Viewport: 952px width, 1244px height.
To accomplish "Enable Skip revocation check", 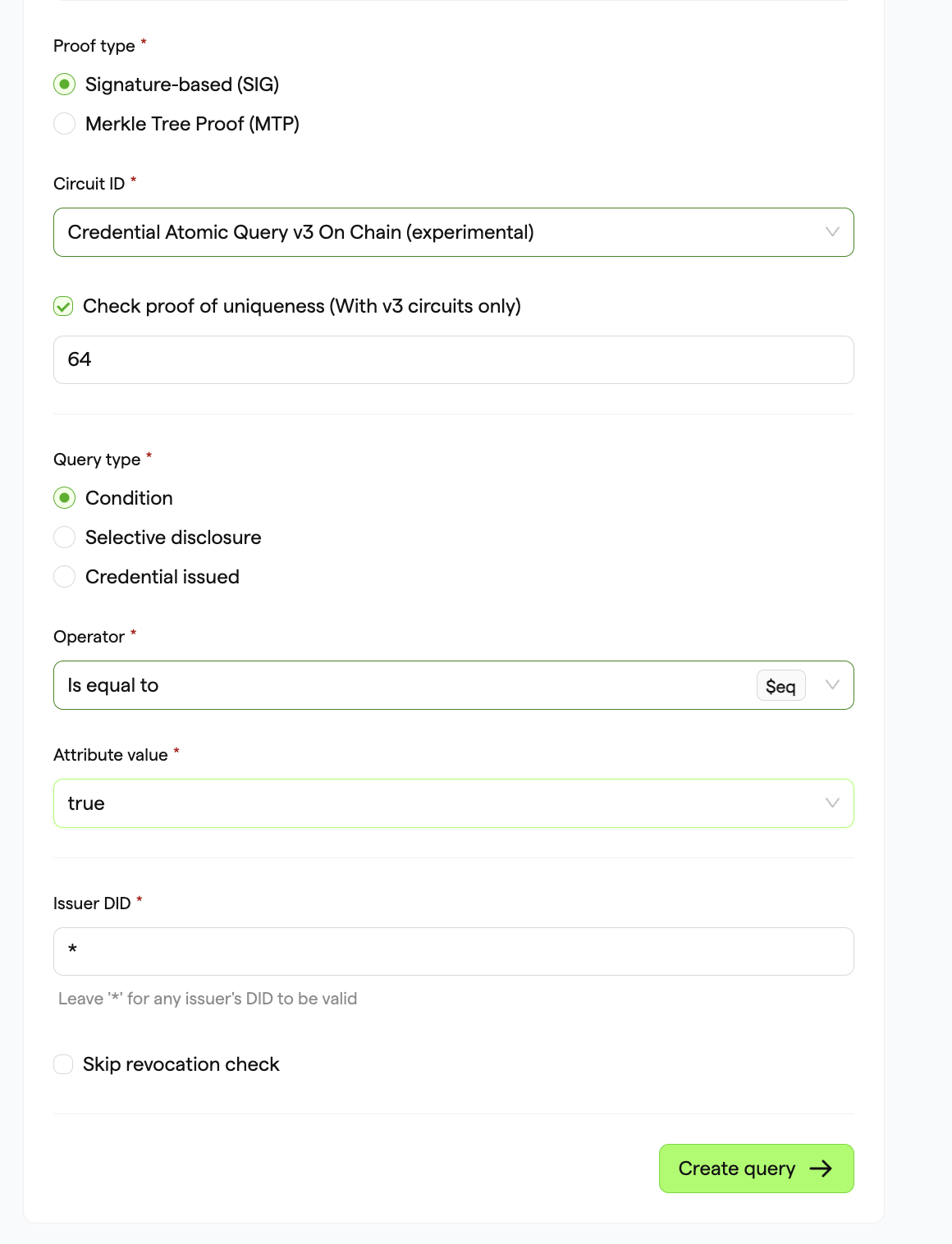I will (63, 1064).
